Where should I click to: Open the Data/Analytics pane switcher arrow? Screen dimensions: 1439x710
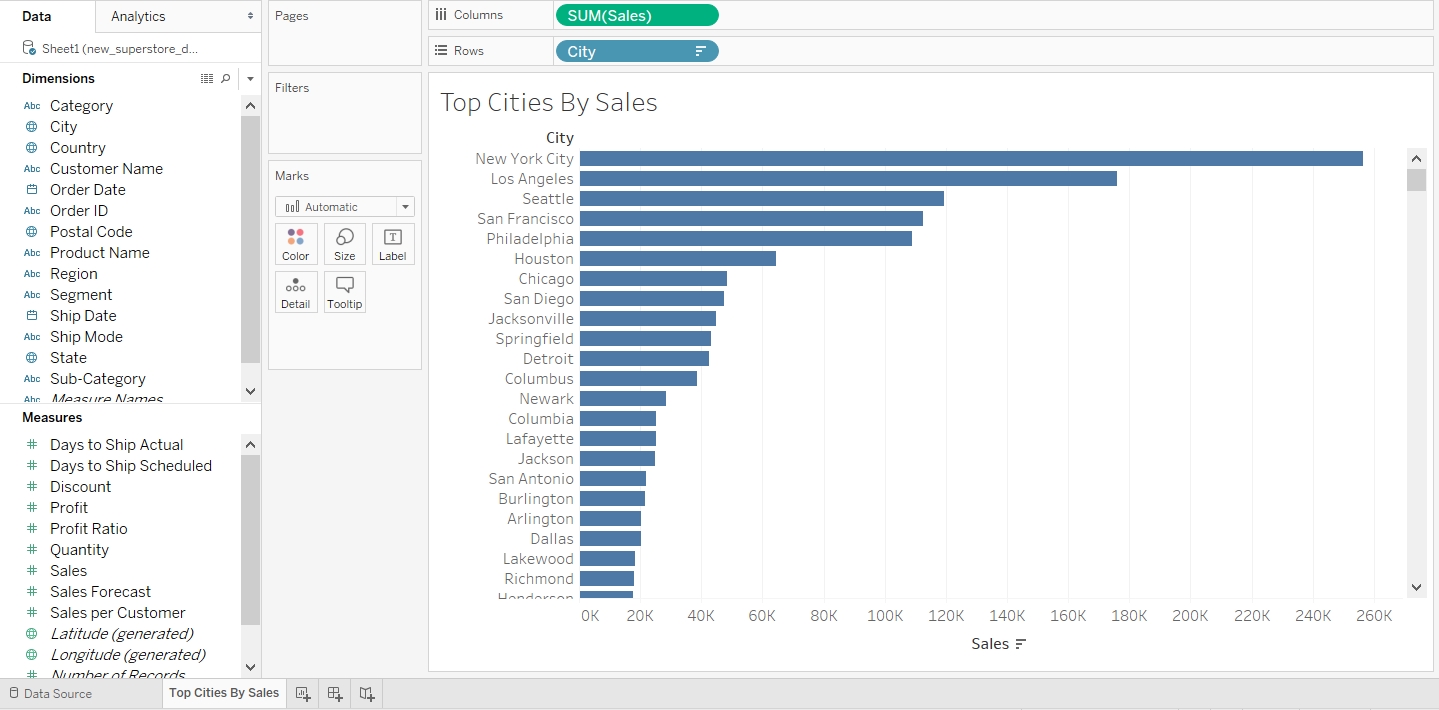coord(250,16)
